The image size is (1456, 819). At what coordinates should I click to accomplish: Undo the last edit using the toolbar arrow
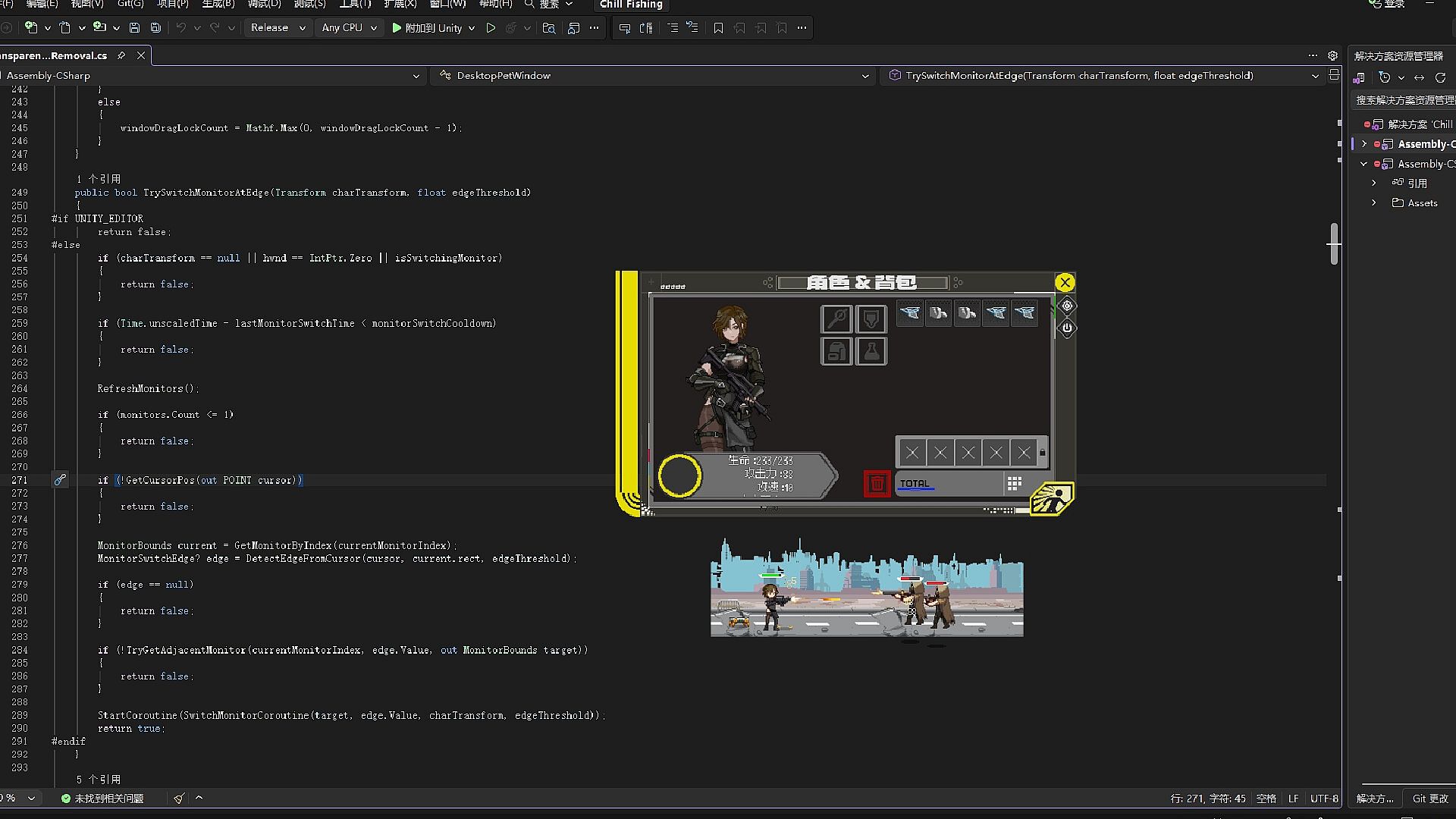click(x=181, y=28)
